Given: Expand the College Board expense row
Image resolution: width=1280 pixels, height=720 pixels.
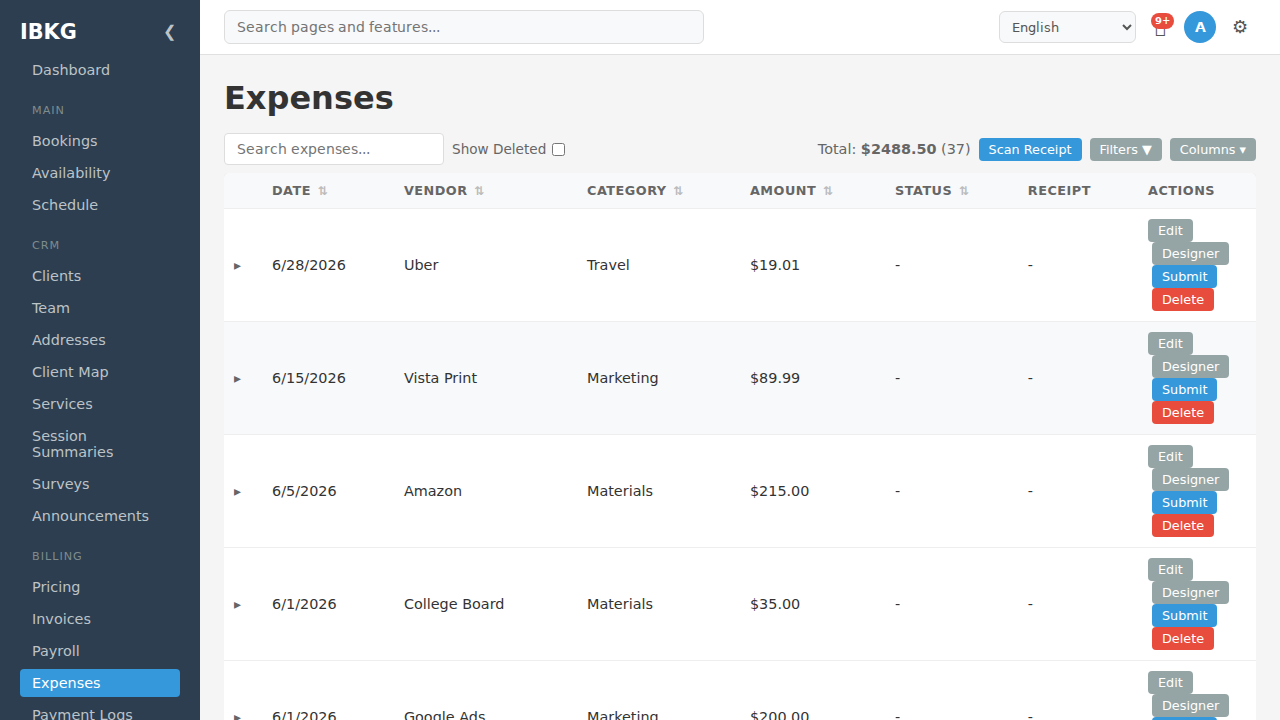Looking at the screenshot, I should 238,605.
